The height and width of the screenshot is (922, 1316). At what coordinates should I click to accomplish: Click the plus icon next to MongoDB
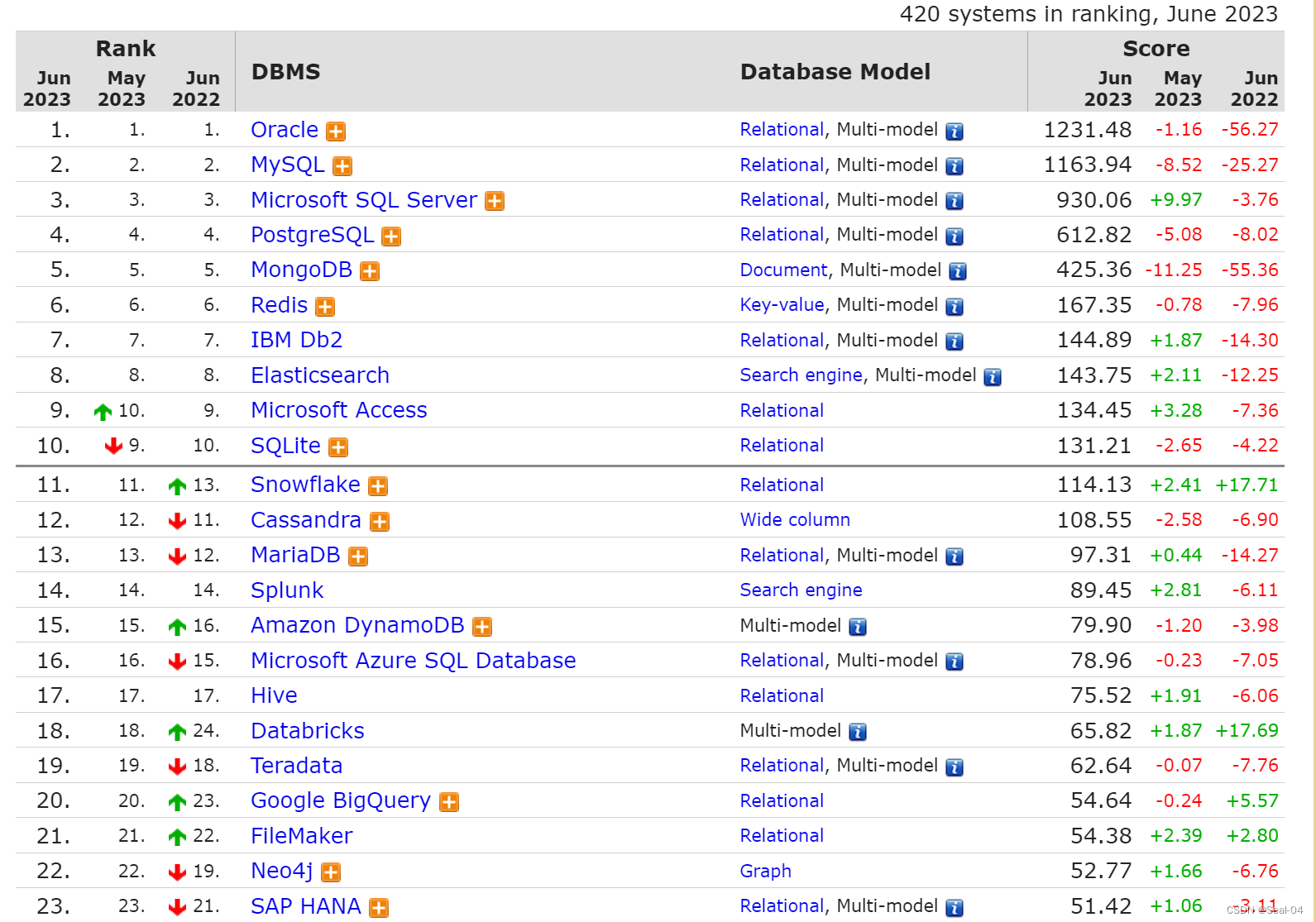[x=370, y=271]
